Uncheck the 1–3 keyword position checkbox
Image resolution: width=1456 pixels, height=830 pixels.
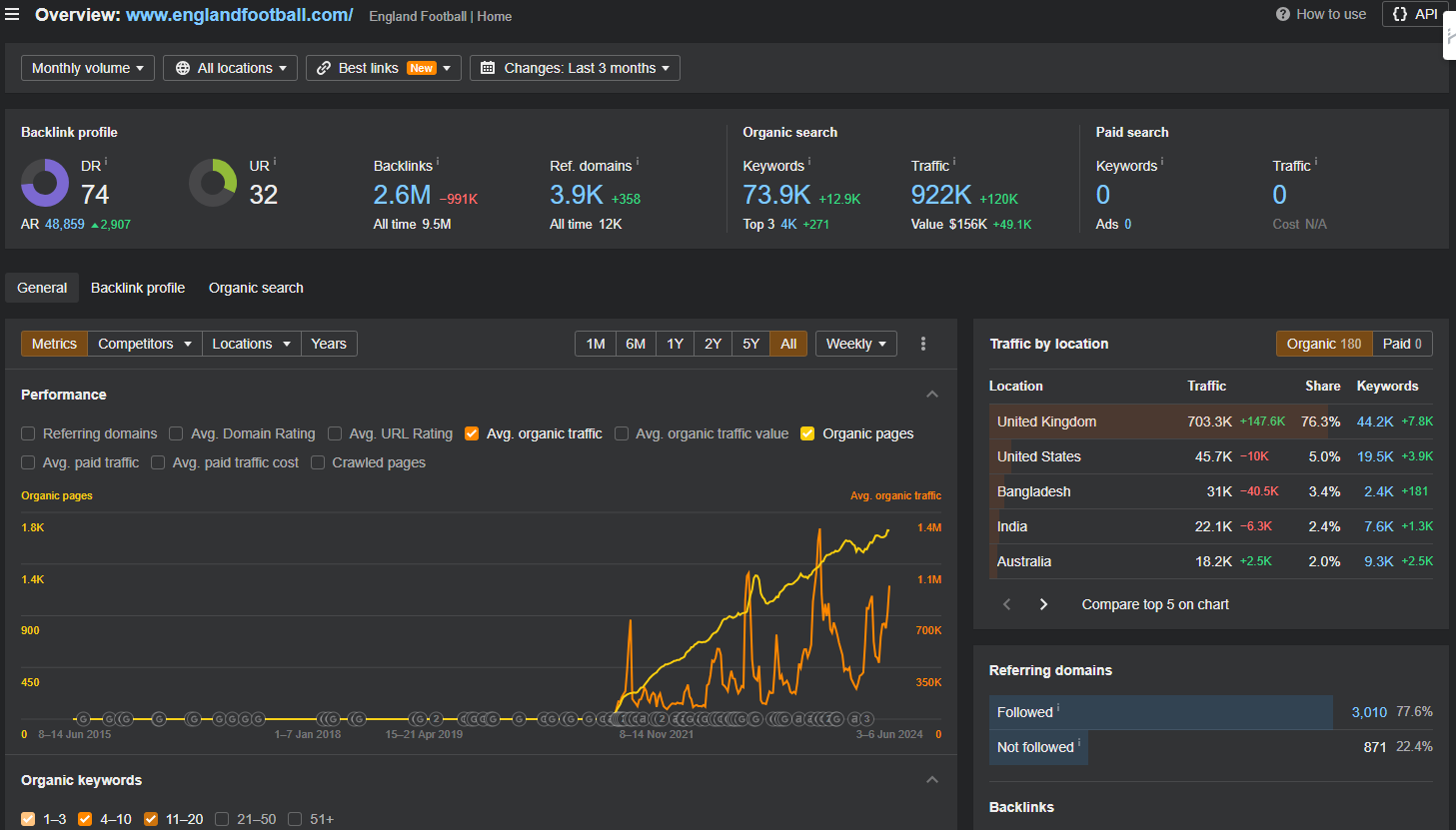click(28, 819)
